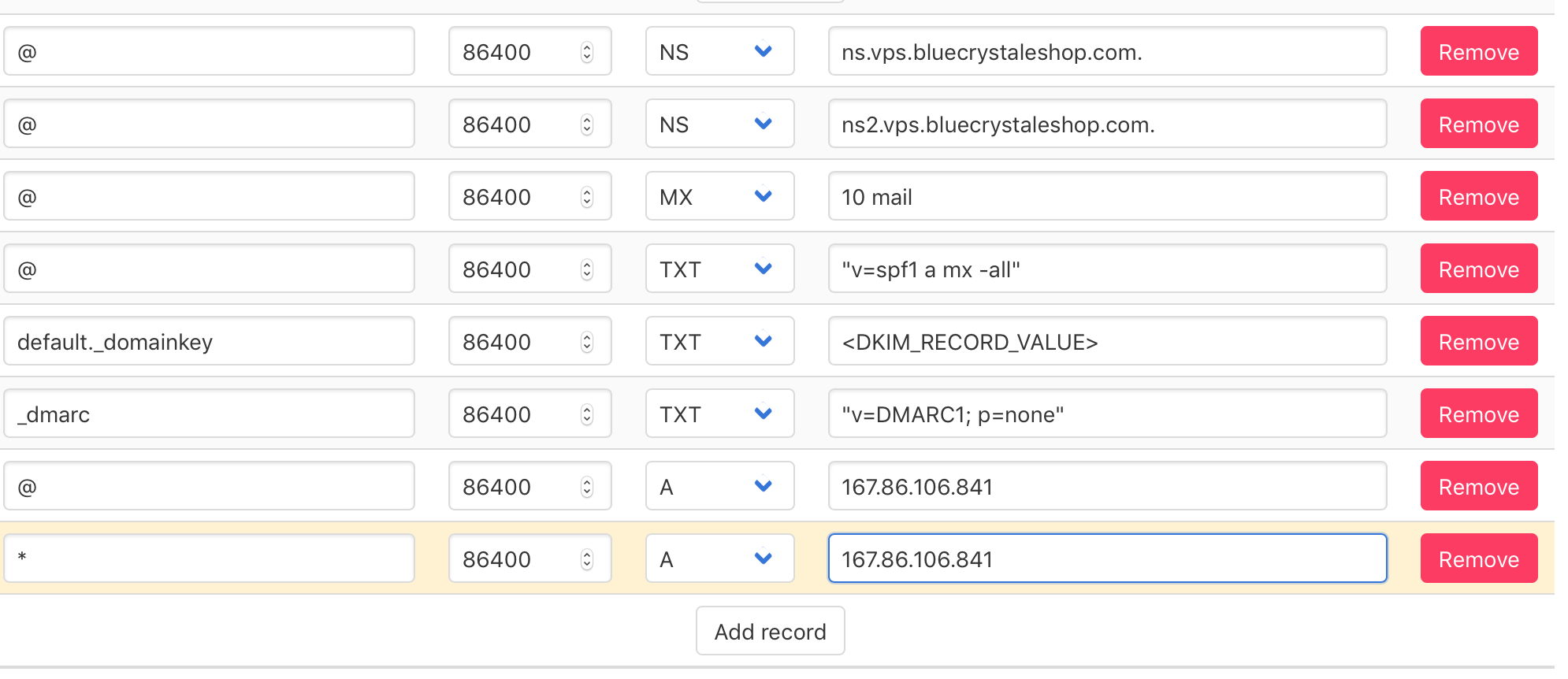Open the type dropdown for MX record
Viewport: 1568px width, 679px height.
coord(719,196)
